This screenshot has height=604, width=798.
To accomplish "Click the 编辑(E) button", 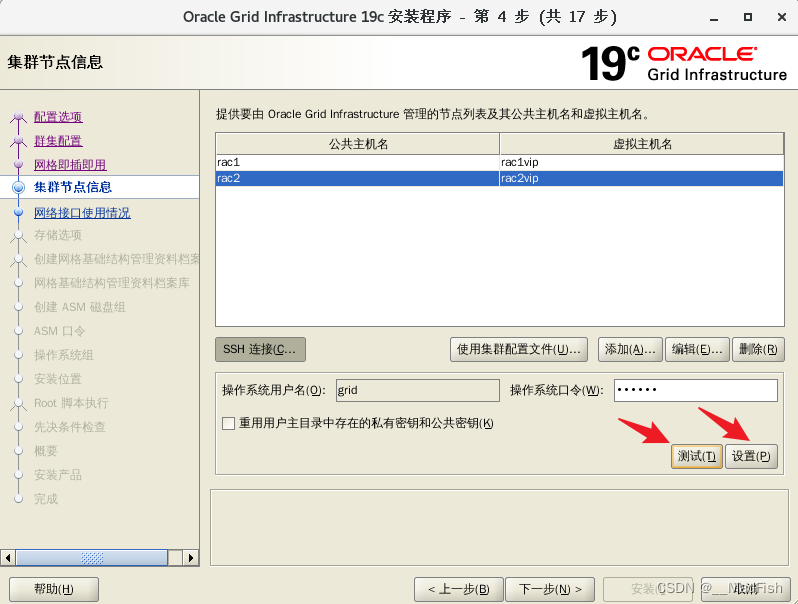I will [x=697, y=350].
